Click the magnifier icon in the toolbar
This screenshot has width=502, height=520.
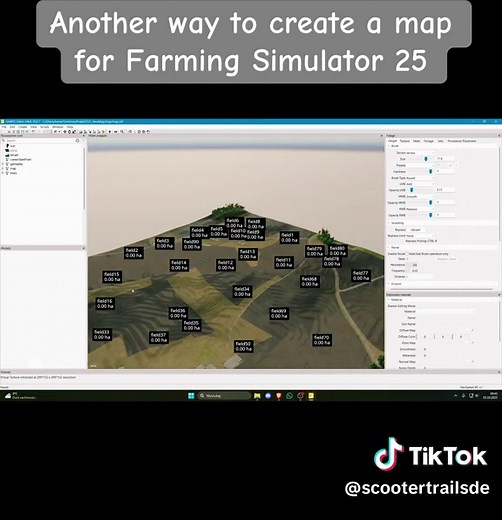click(122, 132)
